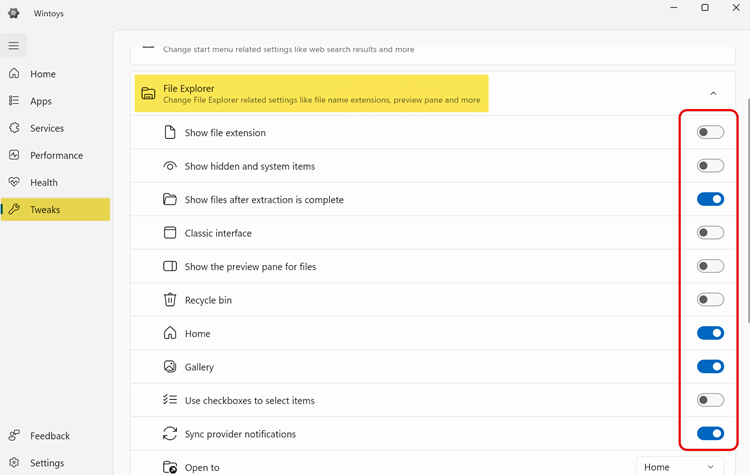Click the Gallery picture icon
The width and height of the screenshot is (750, 475).
tap(170, 367)
